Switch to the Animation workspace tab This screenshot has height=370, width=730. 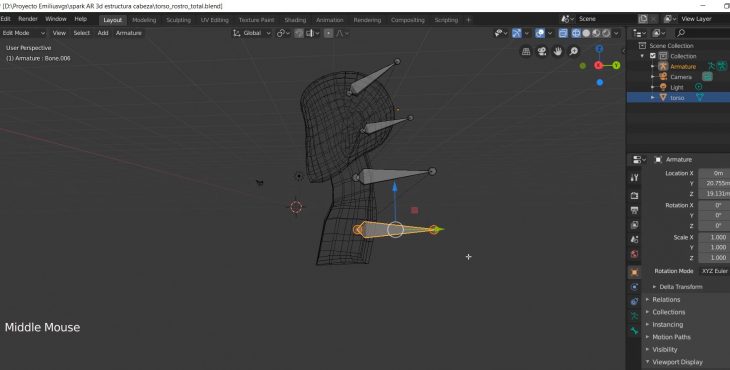[x=330, y=20]
